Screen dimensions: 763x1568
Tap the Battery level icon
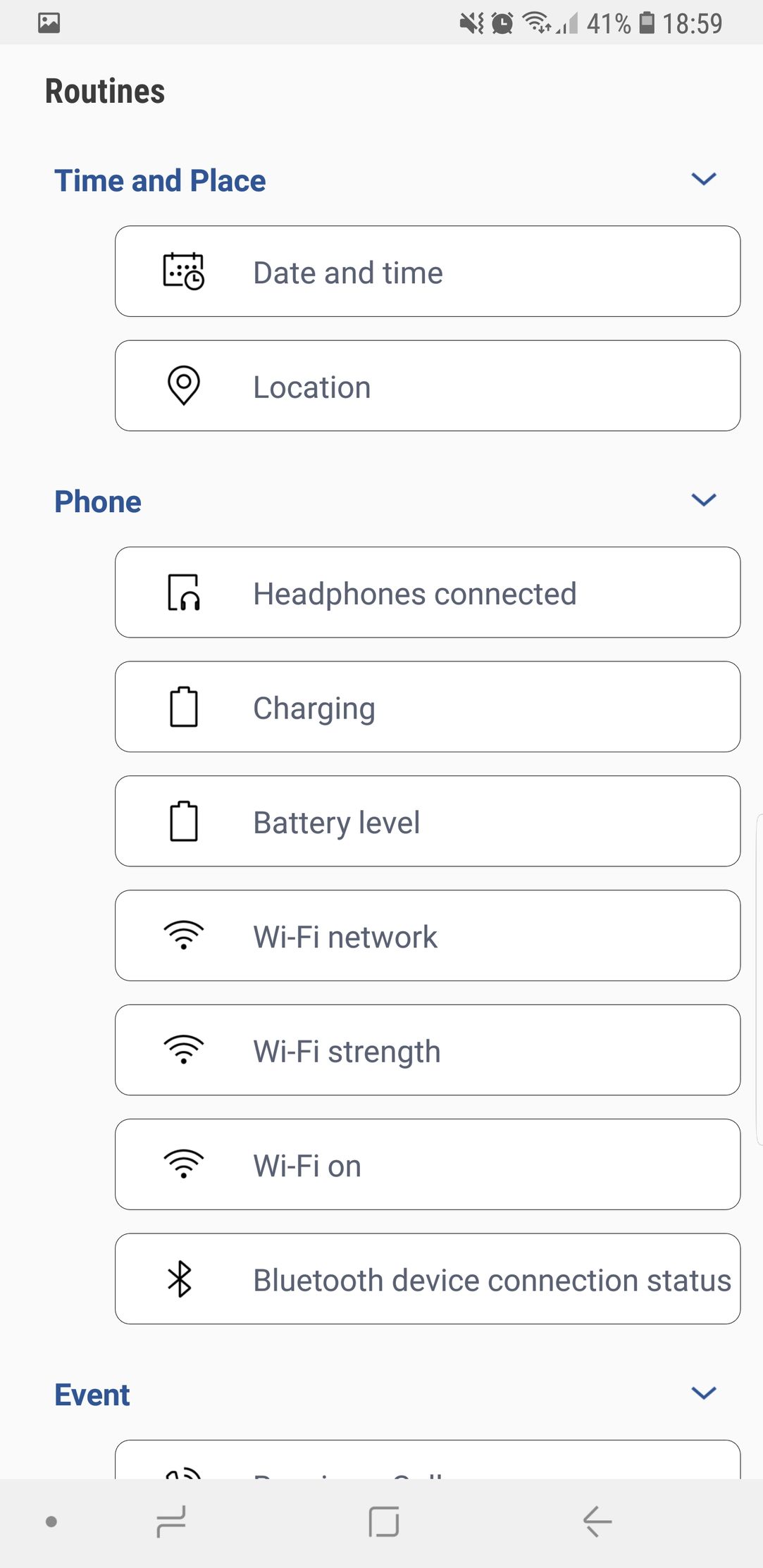pos(183,821)
